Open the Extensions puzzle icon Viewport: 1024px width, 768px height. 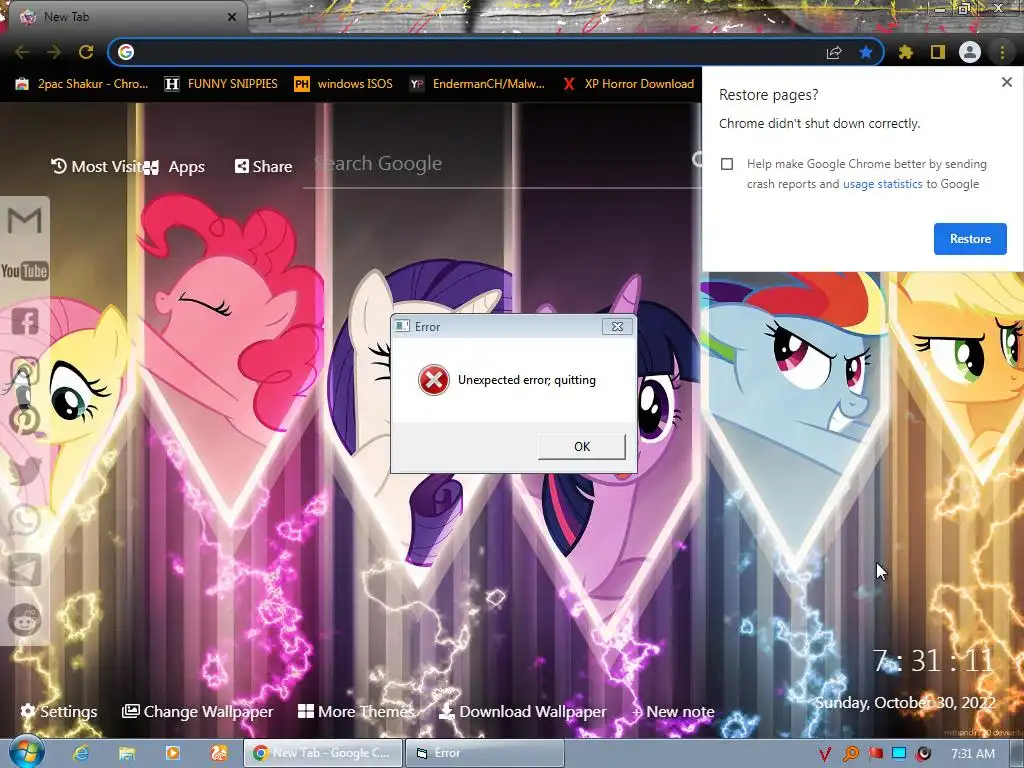point(906,52)
